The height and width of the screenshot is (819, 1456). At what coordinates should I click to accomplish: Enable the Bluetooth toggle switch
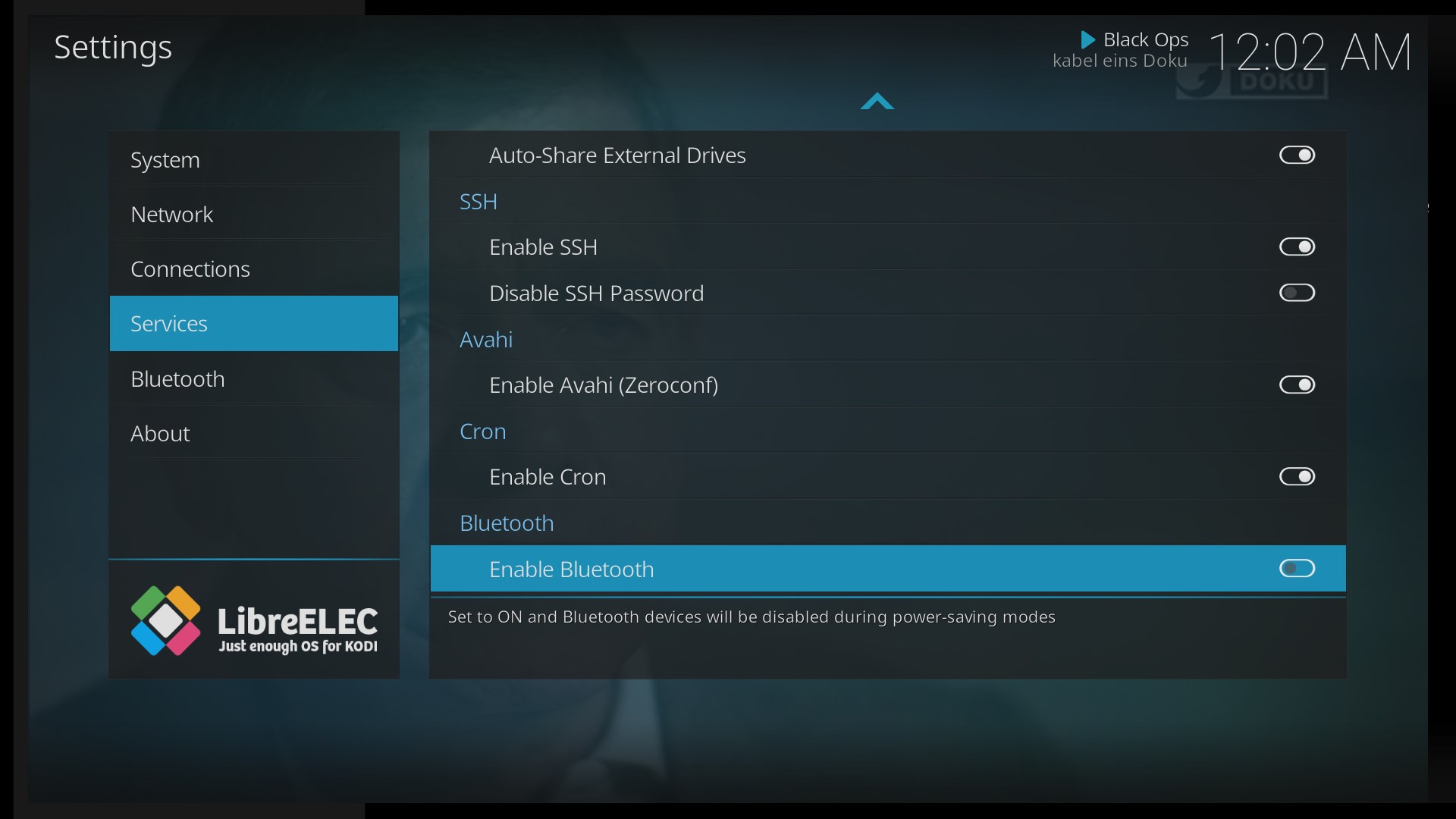coord(1297,569)
